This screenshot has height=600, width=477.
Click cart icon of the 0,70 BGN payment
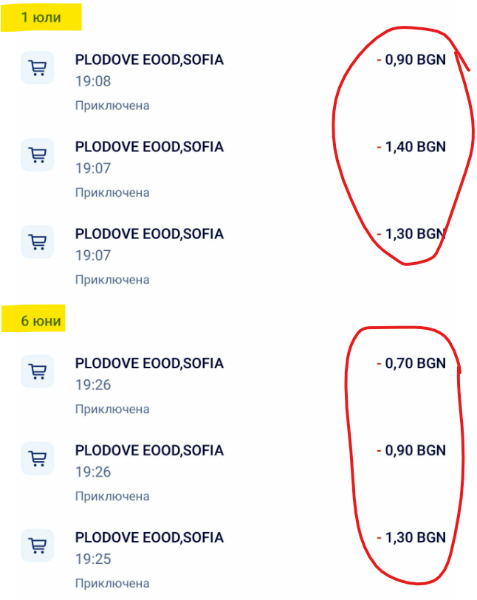[x=37, y=371]
